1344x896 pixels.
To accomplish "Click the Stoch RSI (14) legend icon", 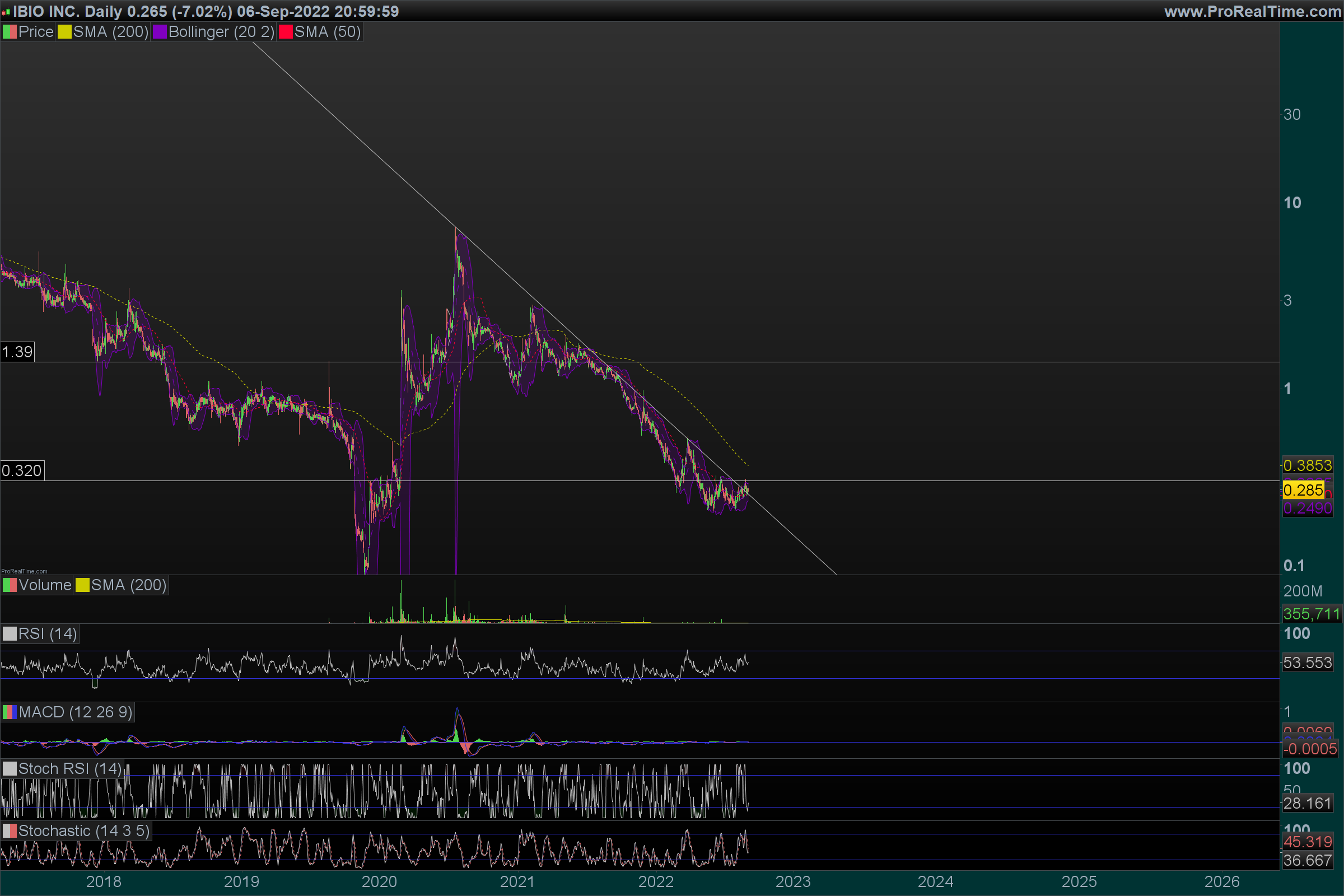I will (x=10, y=768).
